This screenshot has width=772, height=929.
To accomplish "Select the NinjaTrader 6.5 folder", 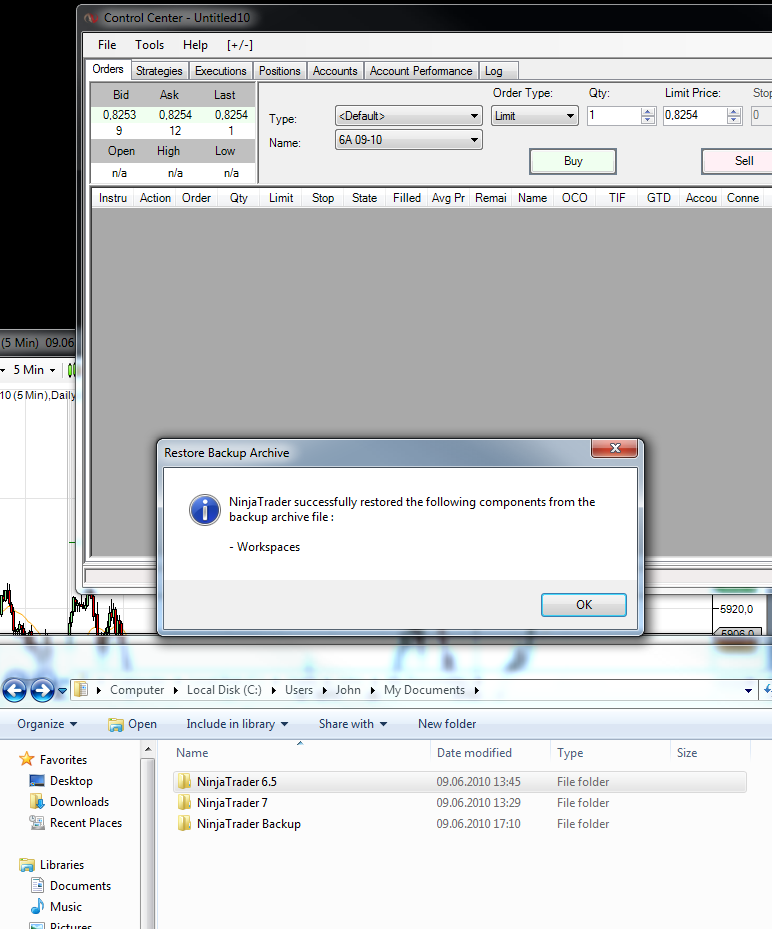I will (460, 782).
